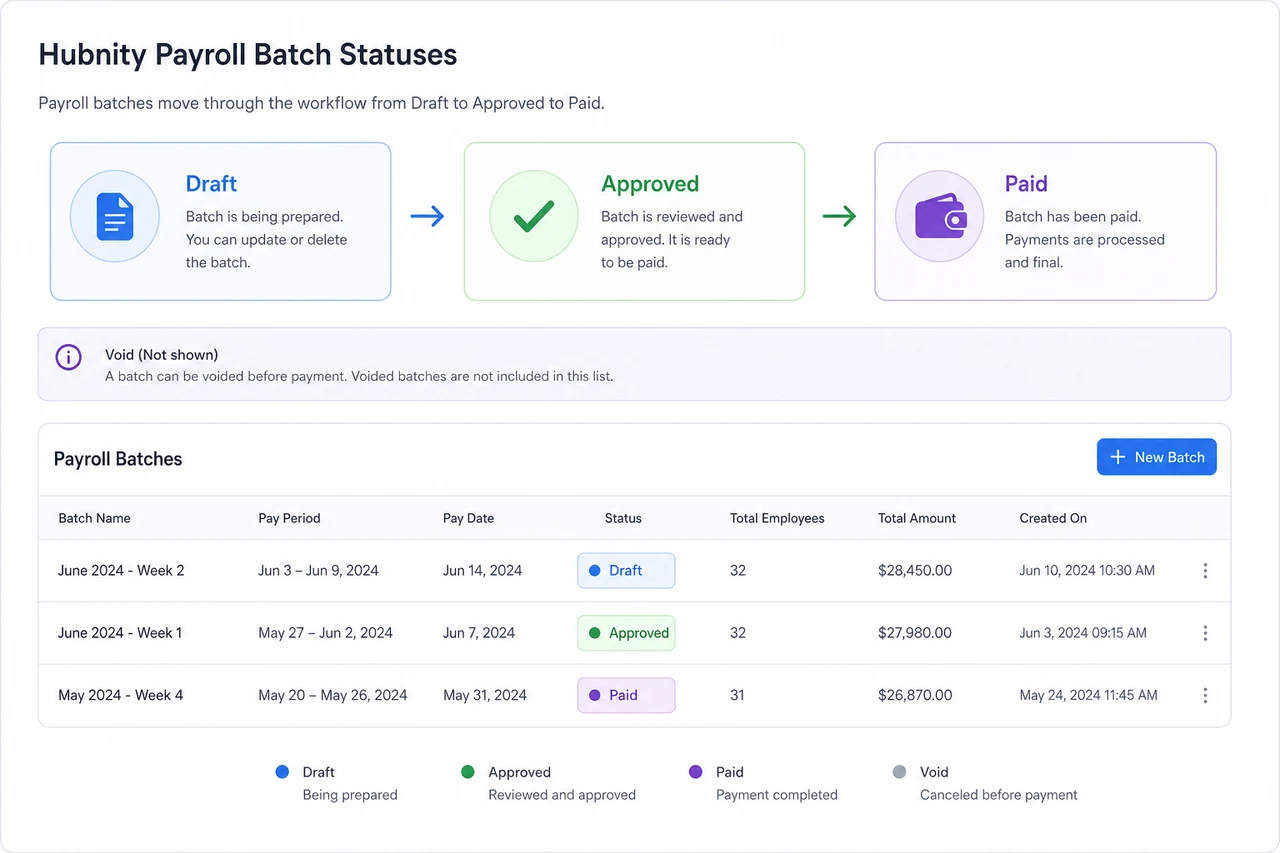Click the Approved green checkmark icon
The image size is (1280, 853).
point(534,216)
